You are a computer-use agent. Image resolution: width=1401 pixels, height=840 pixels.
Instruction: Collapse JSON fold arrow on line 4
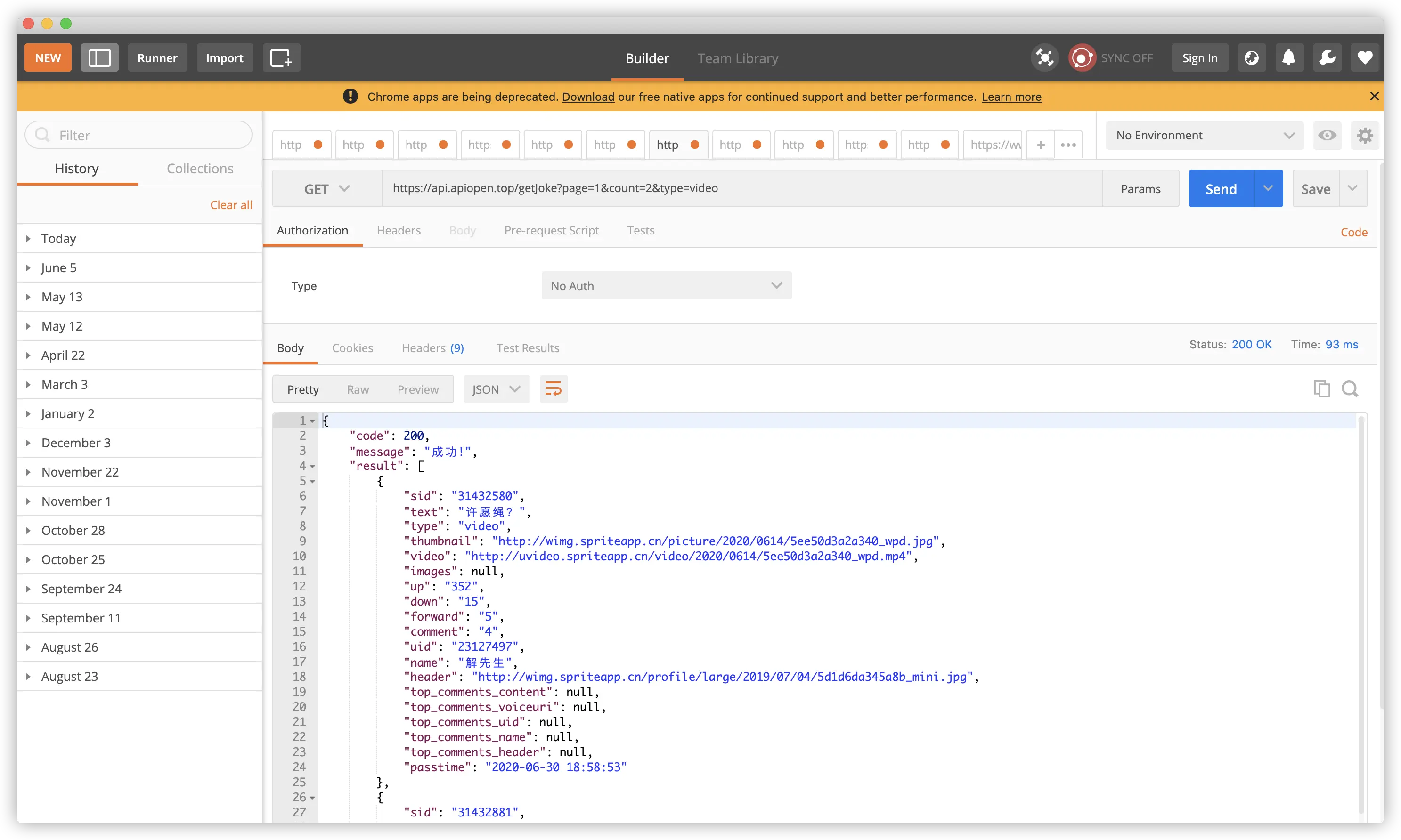312,467
